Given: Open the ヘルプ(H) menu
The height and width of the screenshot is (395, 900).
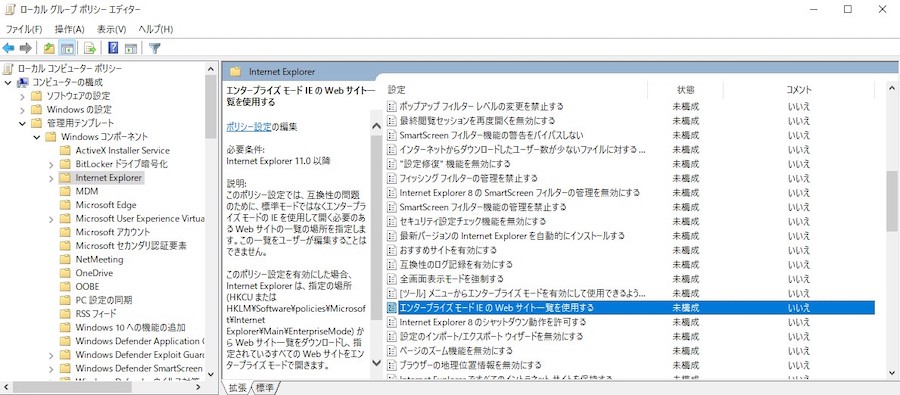Looking at the screenshot, I should (x=156, y=29).
